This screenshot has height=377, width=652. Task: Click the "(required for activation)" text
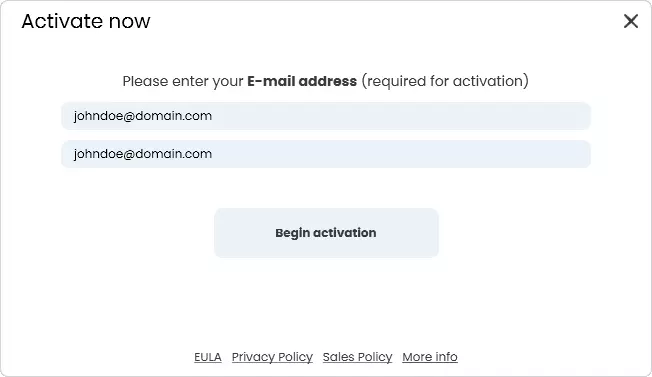pos(445,81)
